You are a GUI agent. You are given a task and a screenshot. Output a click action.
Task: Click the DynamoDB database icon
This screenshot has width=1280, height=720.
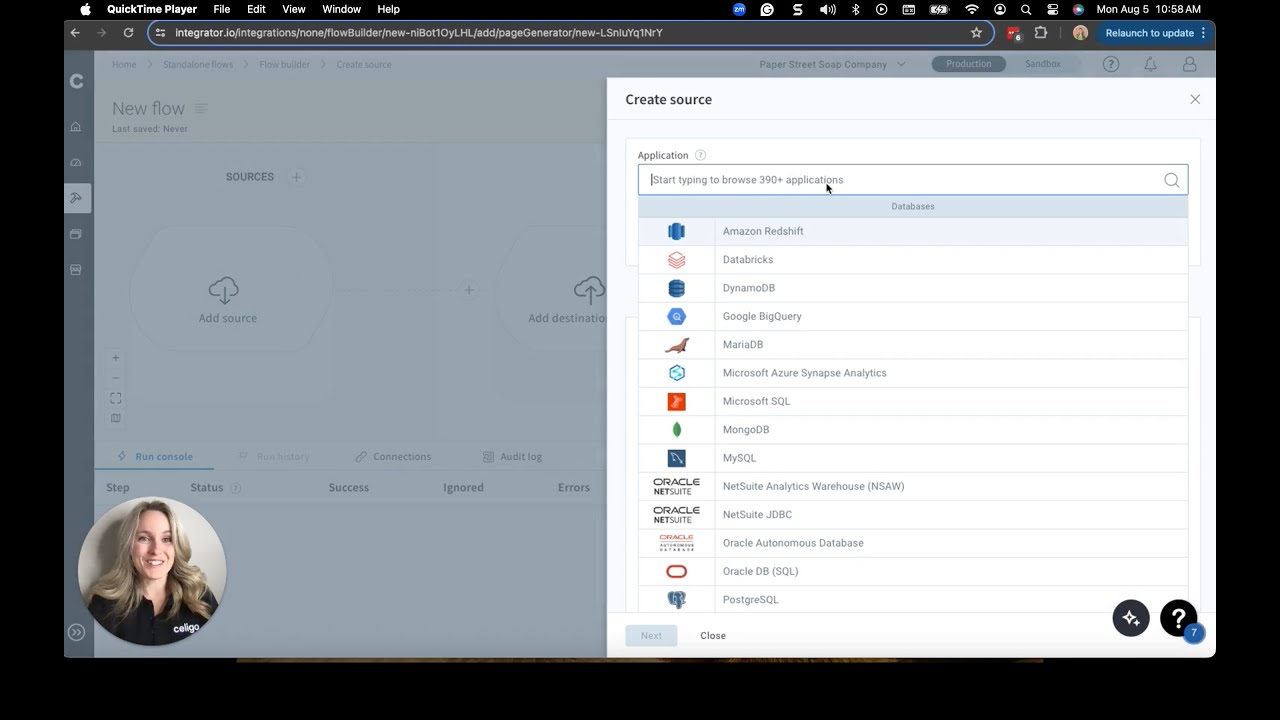(x=676, y=288)
